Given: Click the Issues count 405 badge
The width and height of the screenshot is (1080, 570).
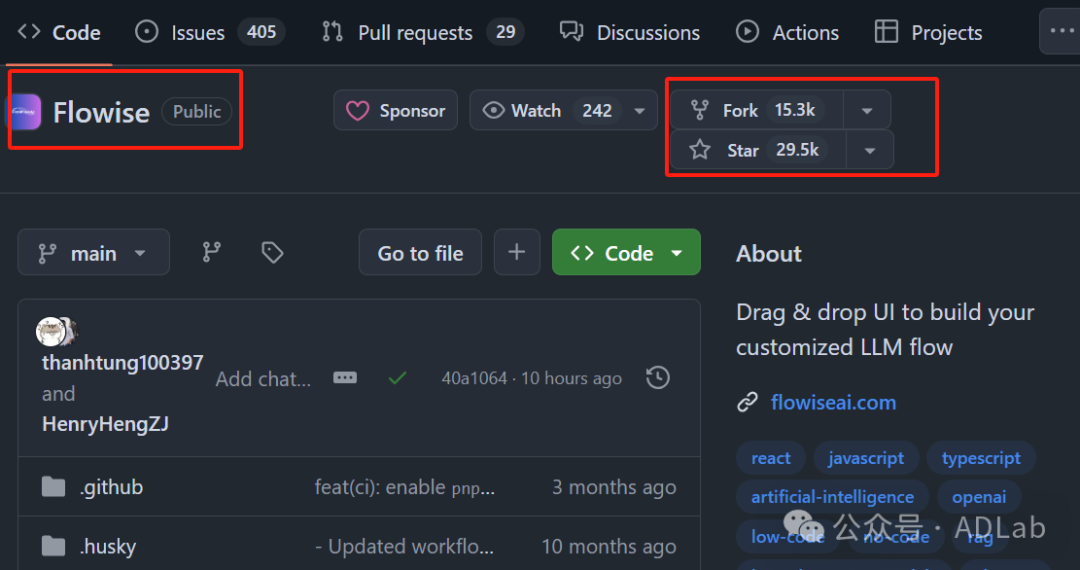Looking at the screenshot, I should click(262, 32).
